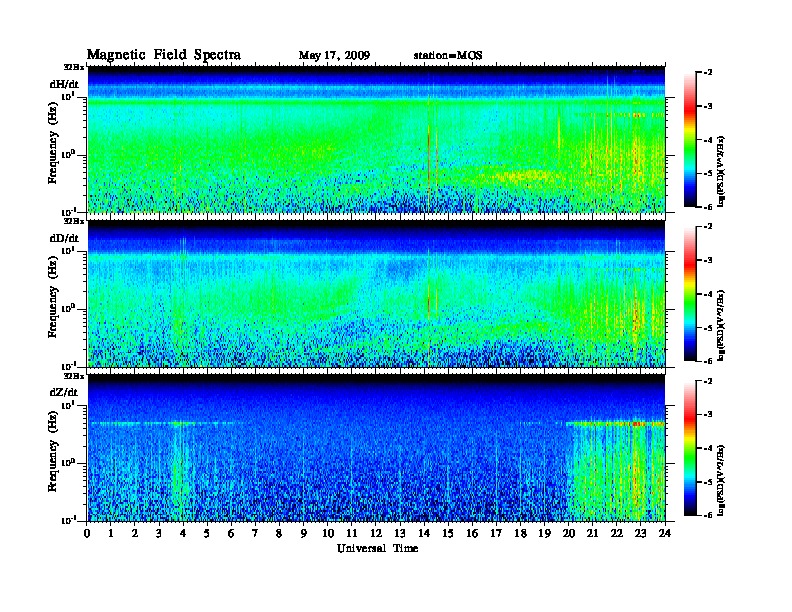Click the date text "May 17, 2009"

pos(334,56)
